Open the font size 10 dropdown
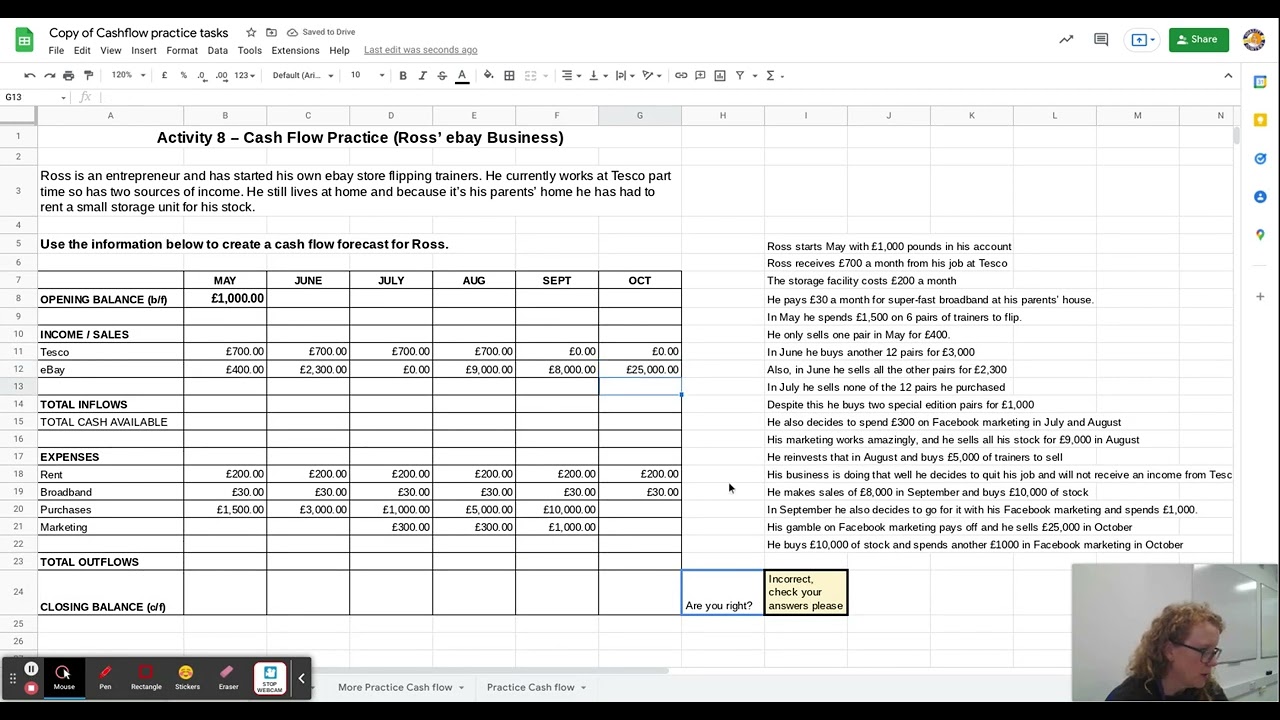The width and height of the screenshot is (1280, 720). point(367,75)
